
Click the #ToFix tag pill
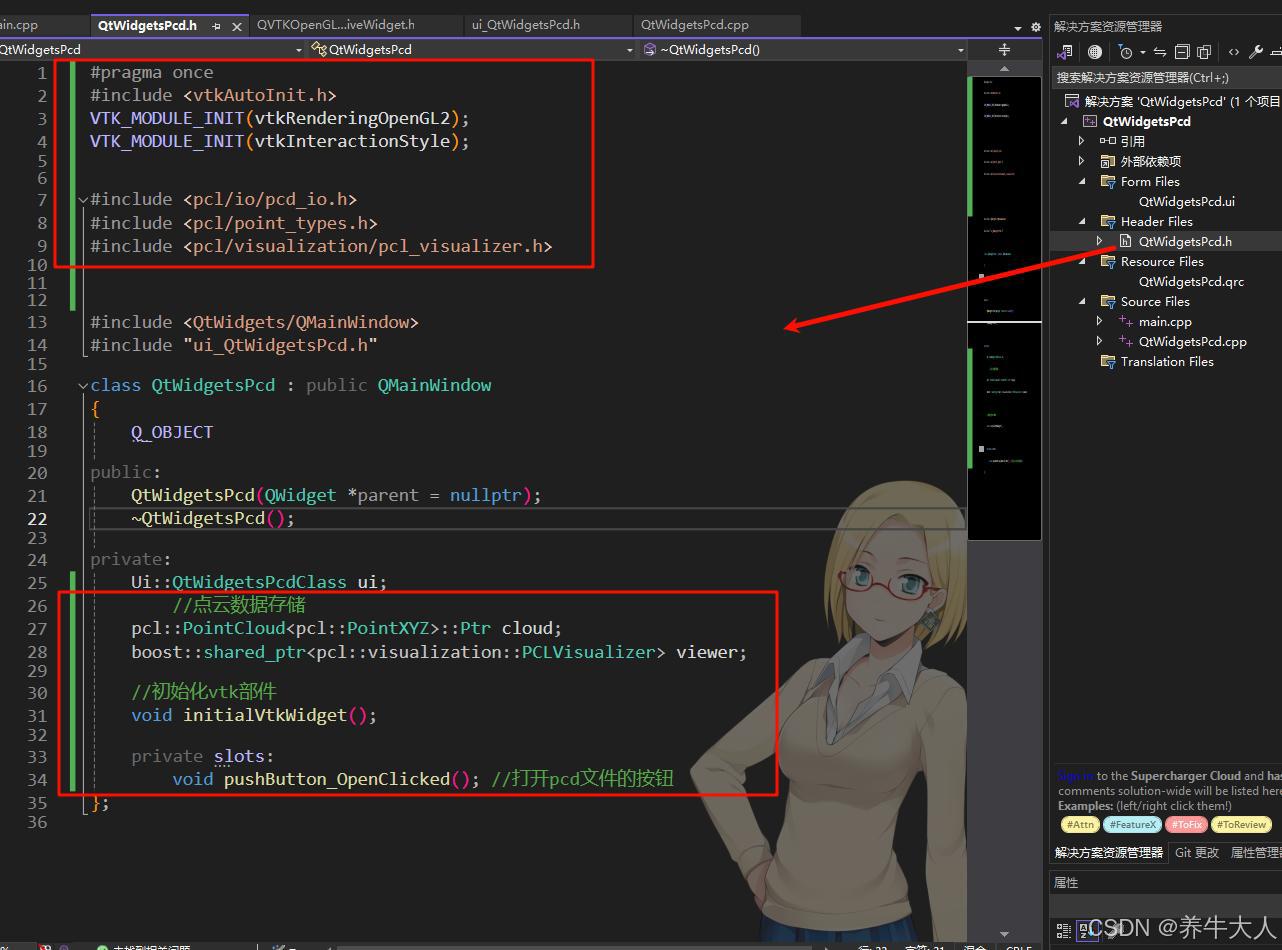coord(1186,825)
